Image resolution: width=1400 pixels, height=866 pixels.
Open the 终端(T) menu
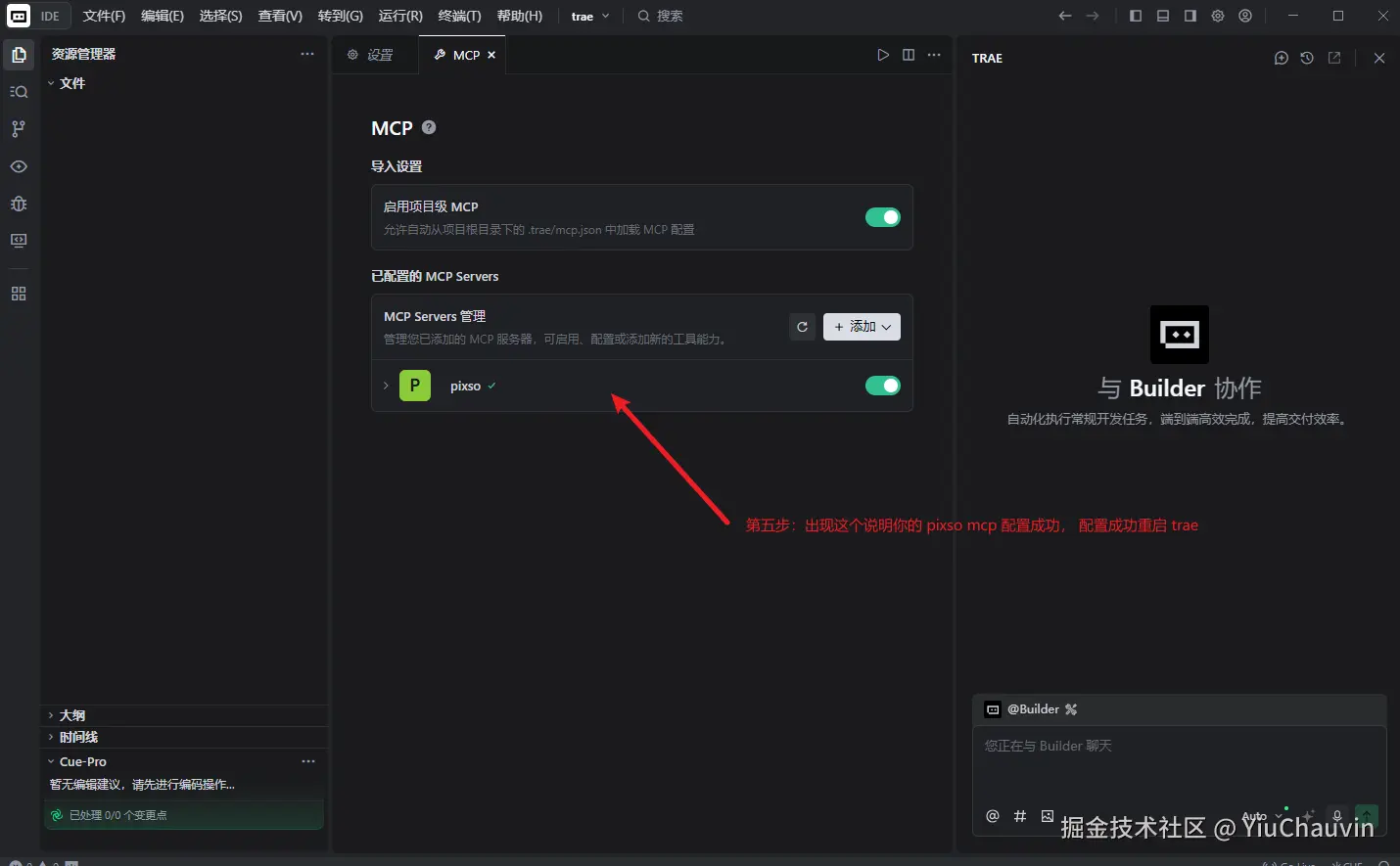point(460,16)
